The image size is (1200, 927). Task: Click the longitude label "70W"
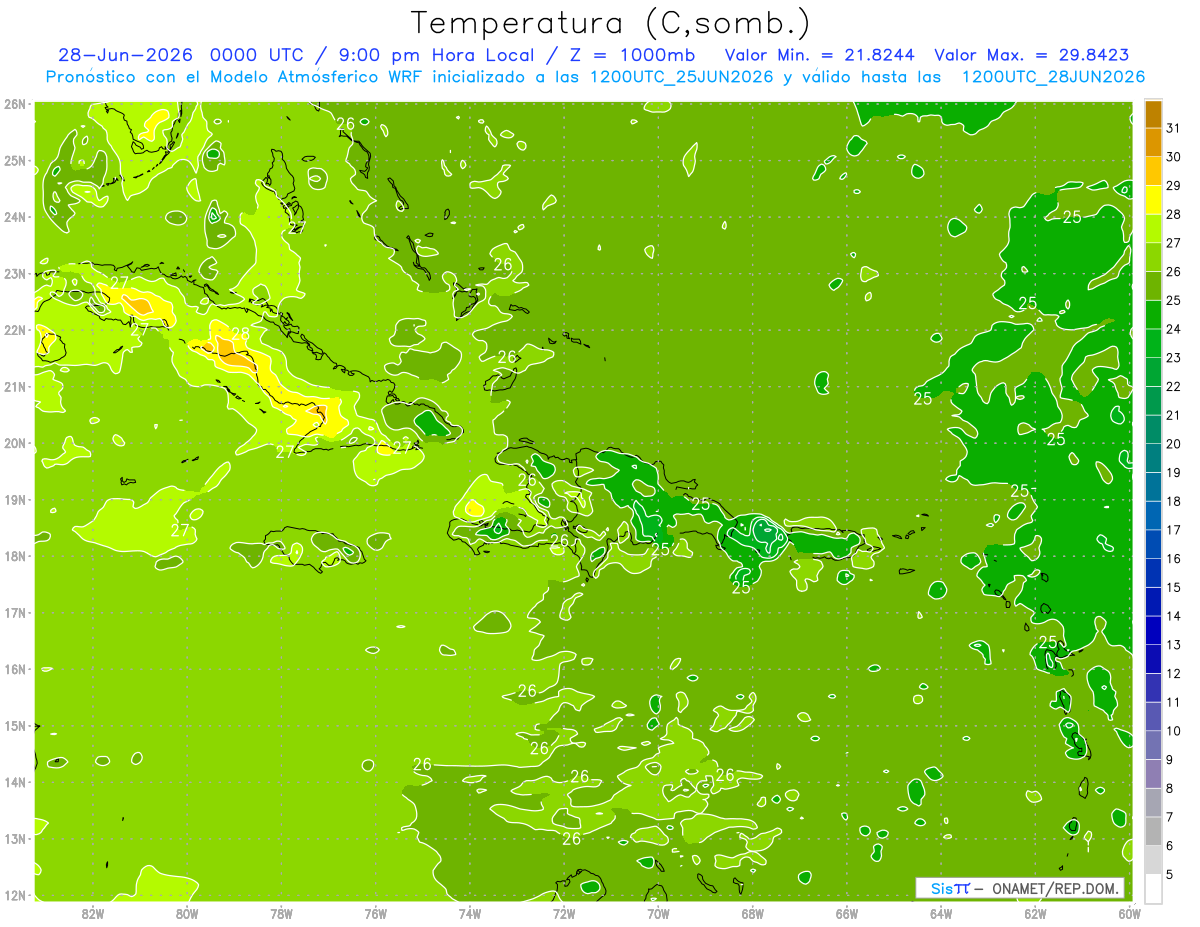pyautogui.click(x=658, y=913)
